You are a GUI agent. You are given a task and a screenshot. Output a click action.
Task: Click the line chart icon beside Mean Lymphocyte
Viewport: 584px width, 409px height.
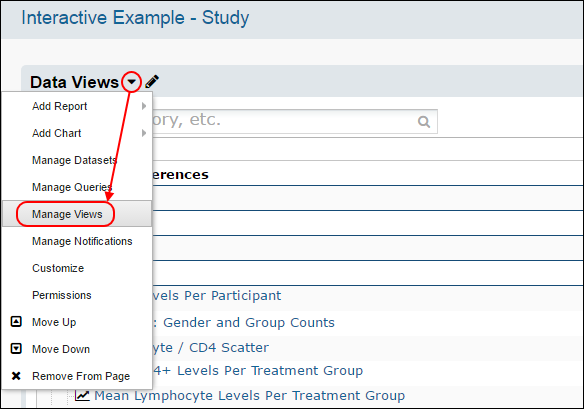(82, 395)
